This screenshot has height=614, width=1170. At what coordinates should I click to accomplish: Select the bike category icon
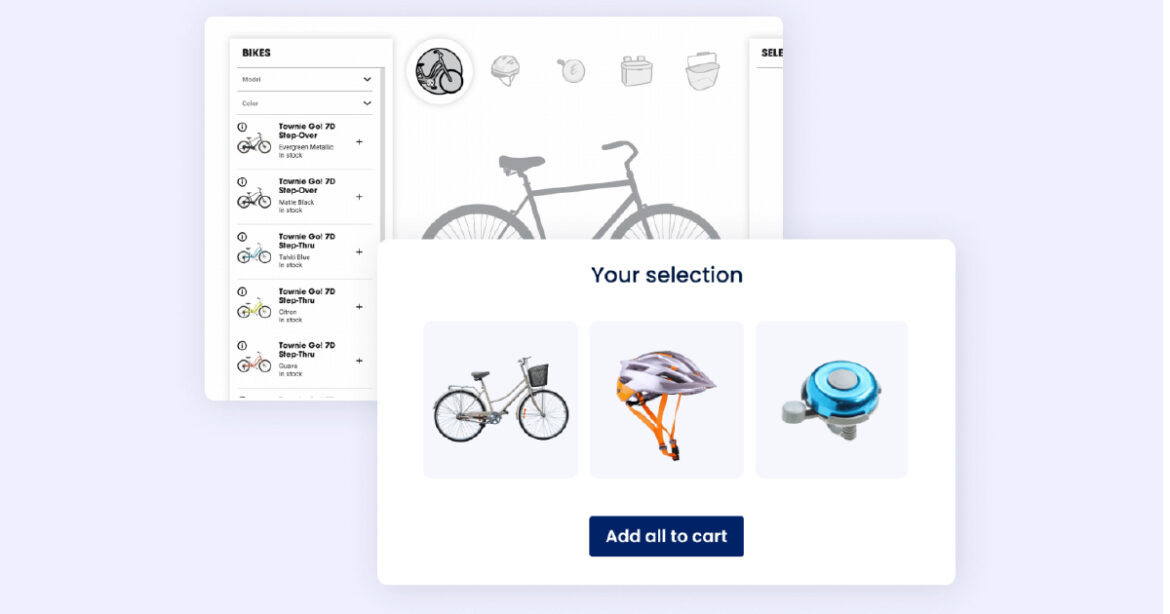point(439,71)
